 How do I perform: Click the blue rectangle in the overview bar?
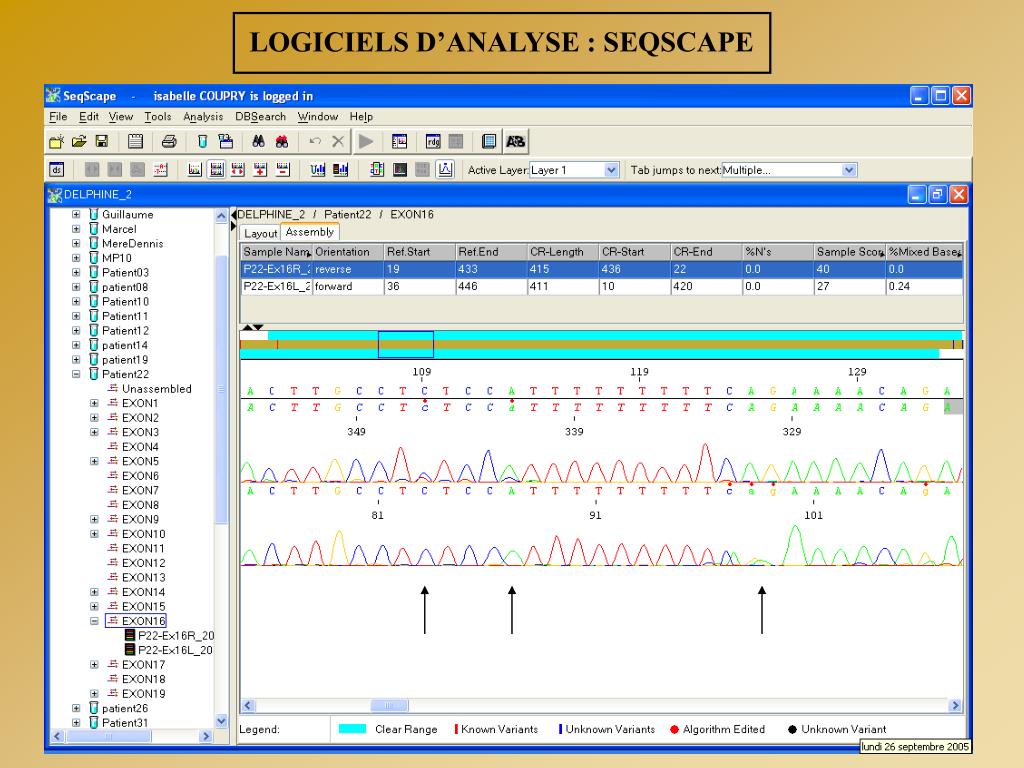406,344
